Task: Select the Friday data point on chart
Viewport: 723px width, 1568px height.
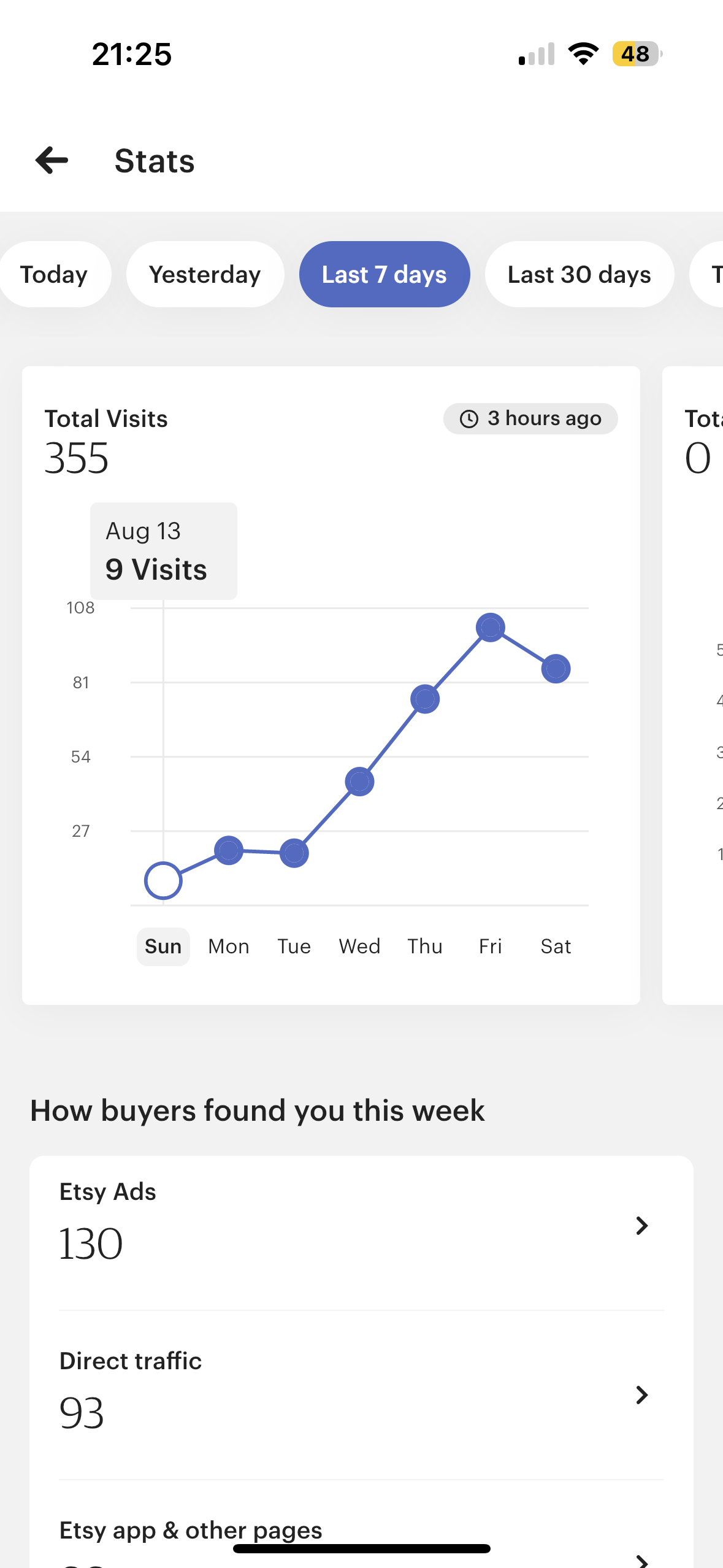Action: (x=491, y=628)
